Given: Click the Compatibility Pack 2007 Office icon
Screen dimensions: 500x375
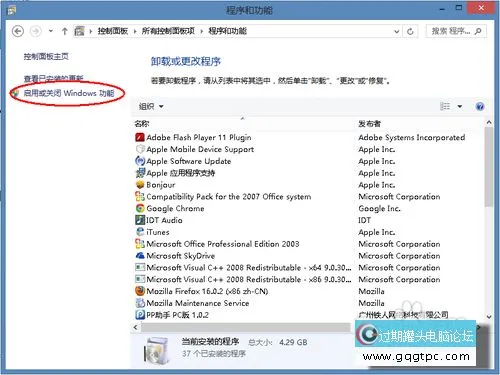Looking at the screenshot, I should click(x=140, y=196).
